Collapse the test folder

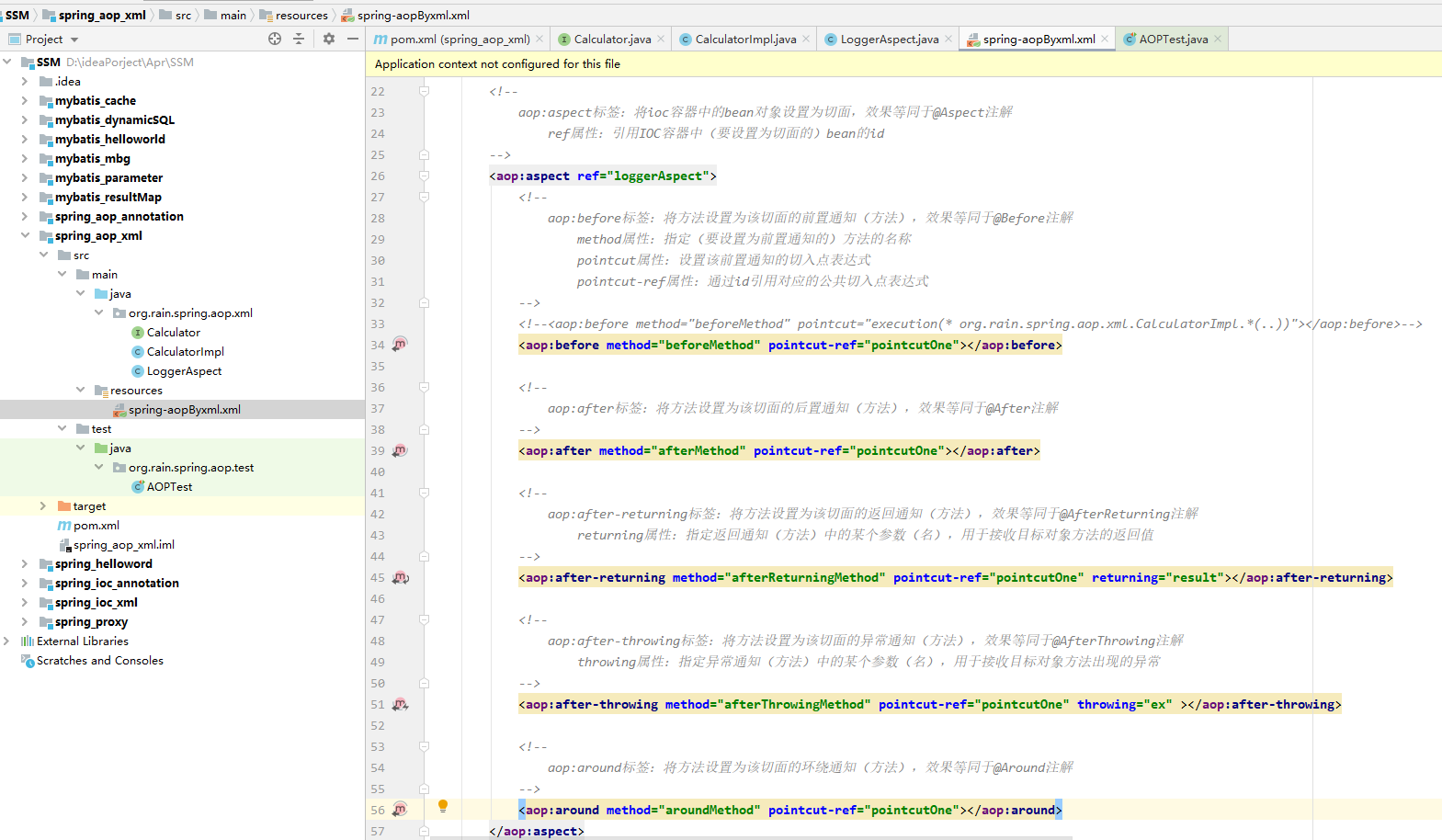pyautogui.click(x=62, y=428)
